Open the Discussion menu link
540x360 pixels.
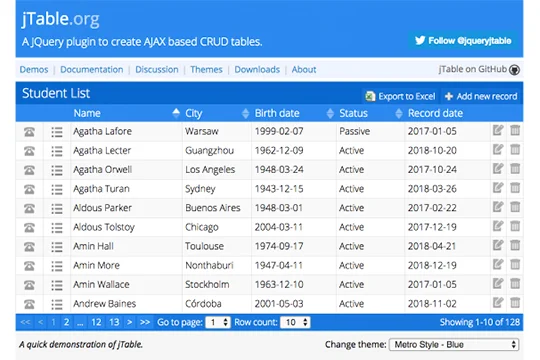157,70
